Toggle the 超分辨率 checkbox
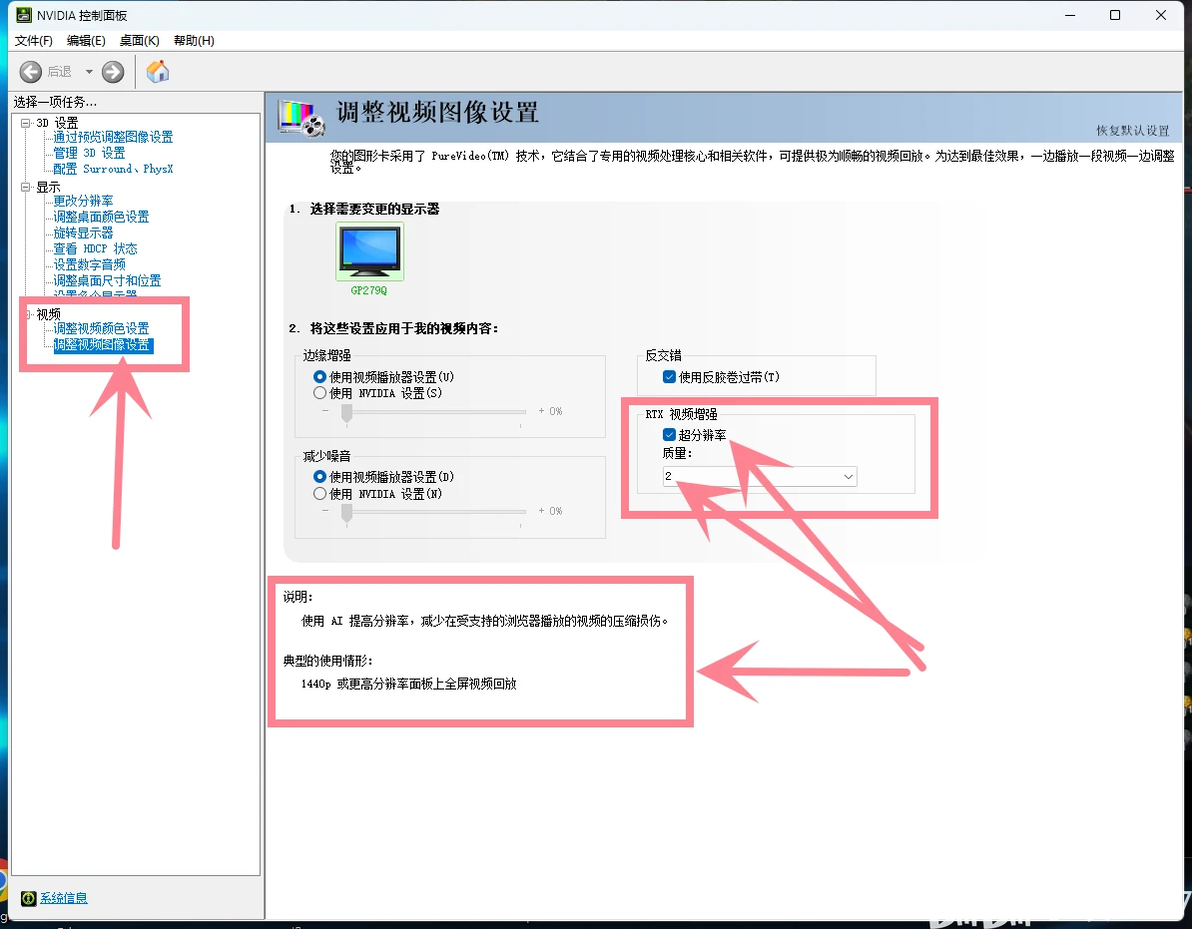This screenshot has width=1192, height=929. click(670, 435)
